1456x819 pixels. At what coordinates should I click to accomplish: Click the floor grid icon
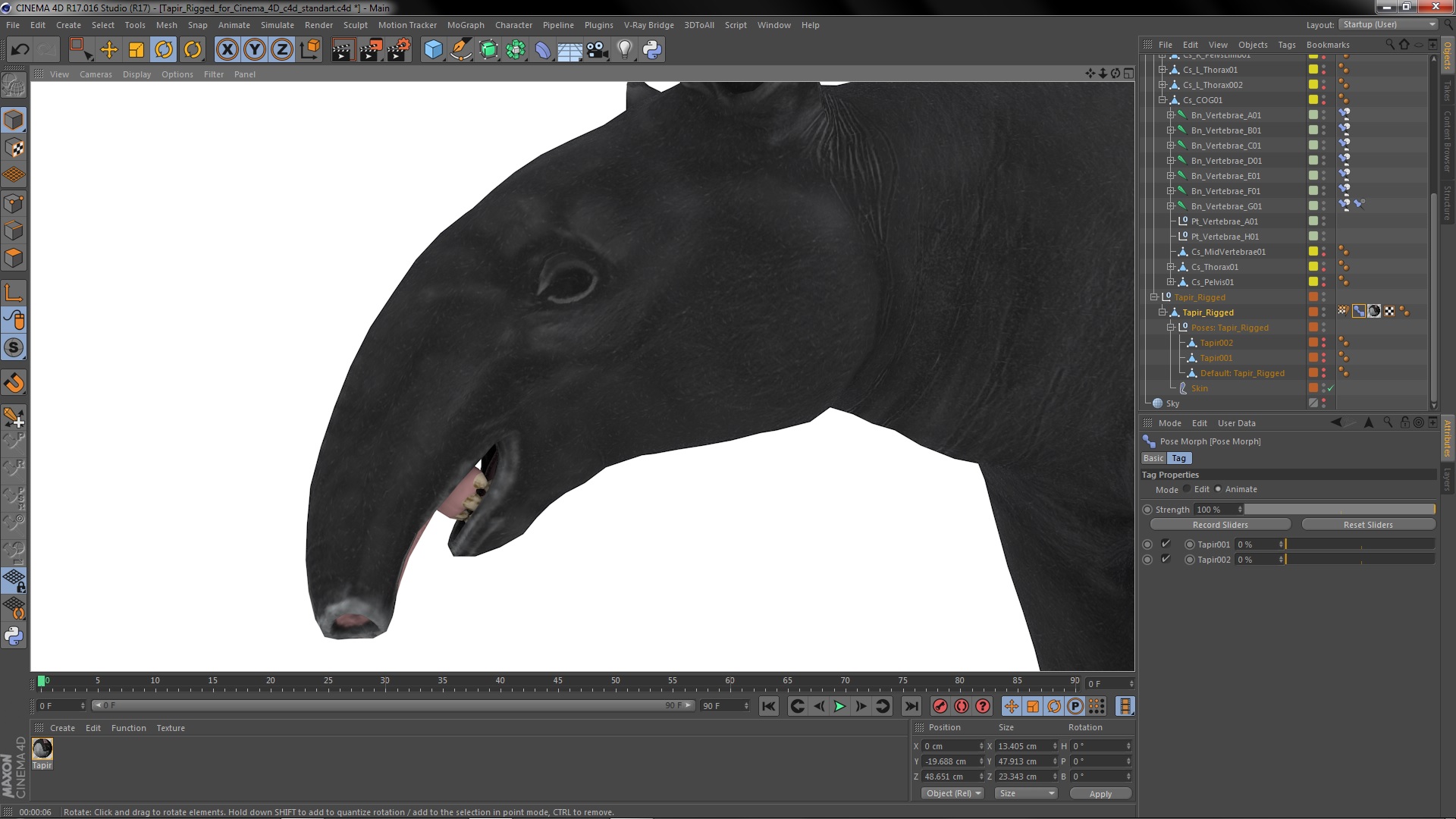570,50
